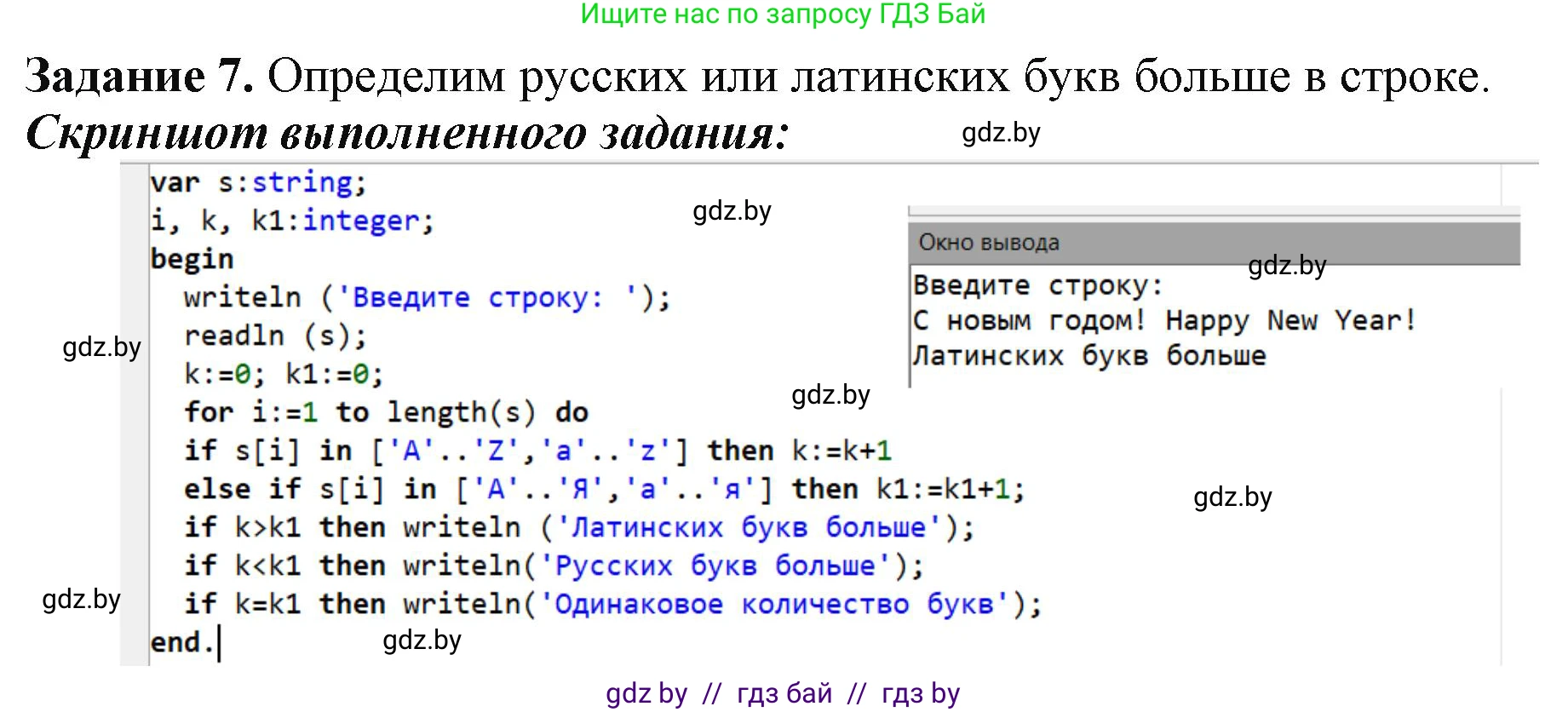Click the 'if k<k1' writeln line
The height and width of the screenshot is (712, 1568).
pyautogui.click(x=554, y=566)
